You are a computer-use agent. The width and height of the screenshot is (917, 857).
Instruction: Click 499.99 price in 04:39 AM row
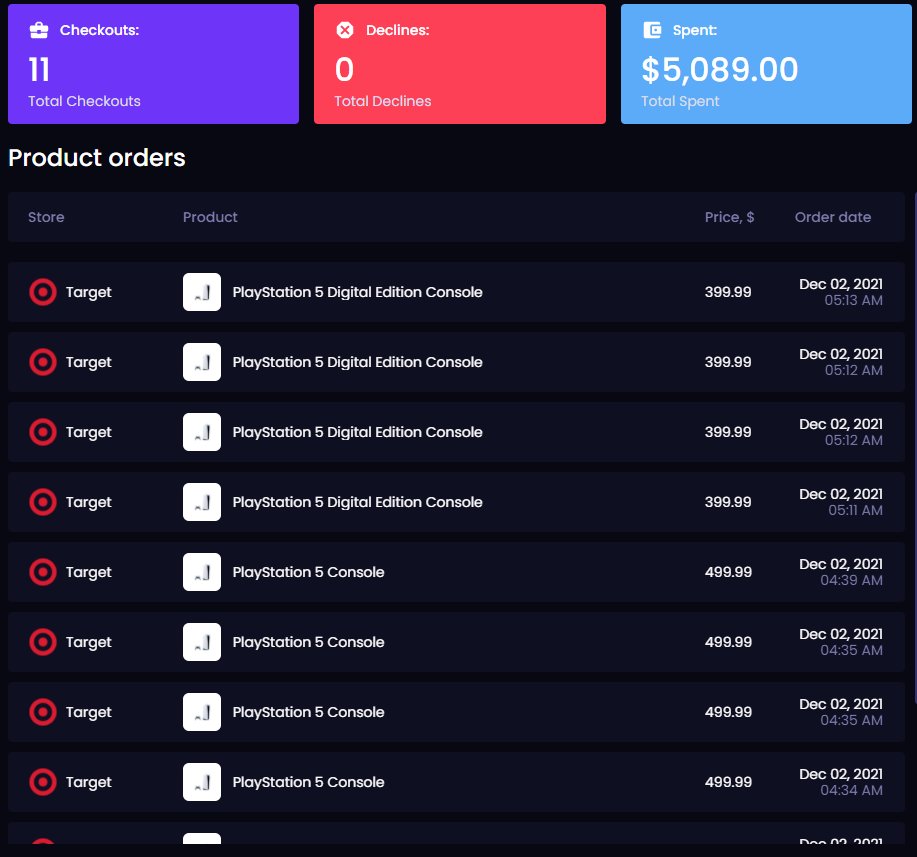point(728,572)
